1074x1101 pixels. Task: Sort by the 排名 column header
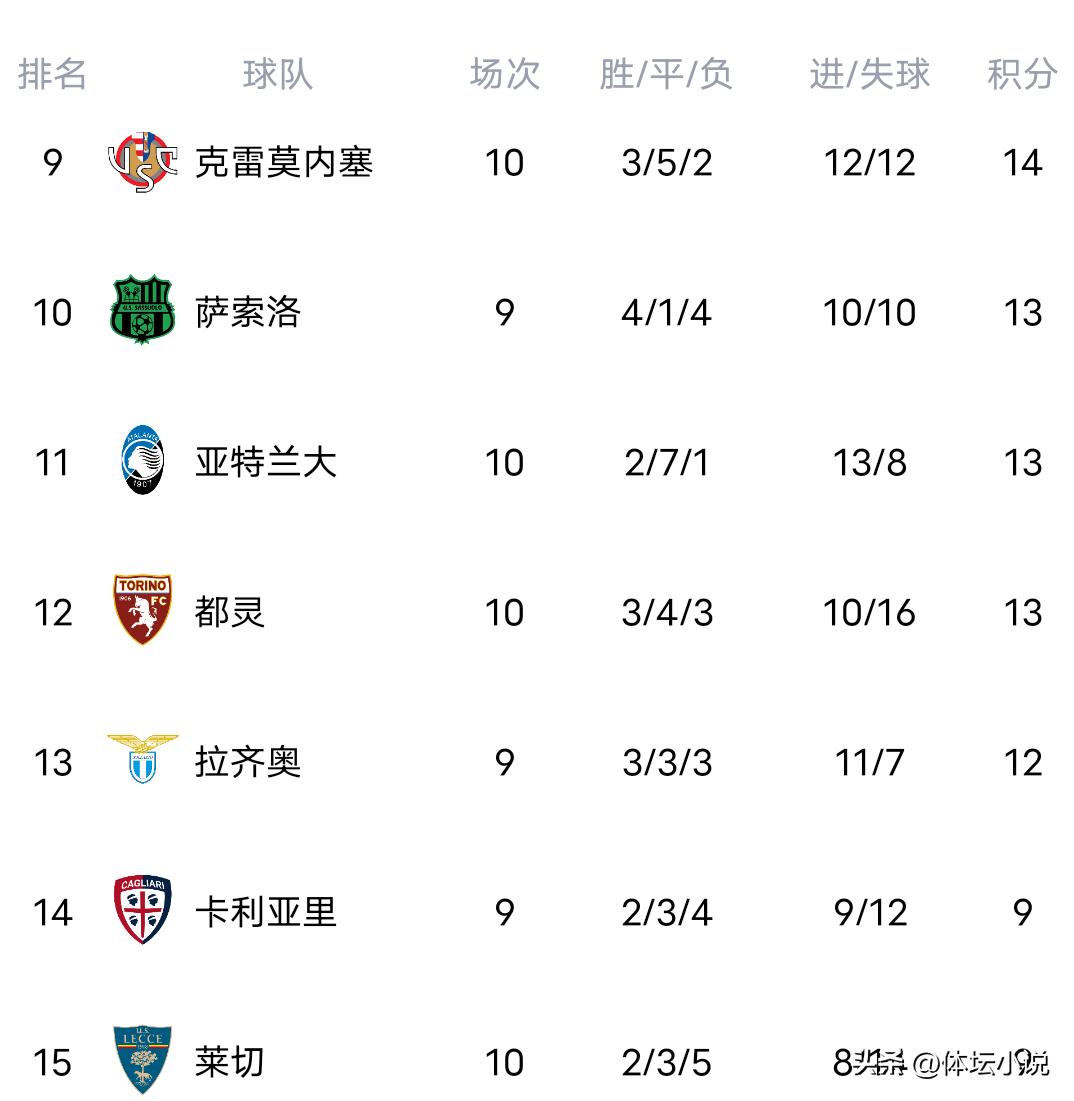[52, 74]
